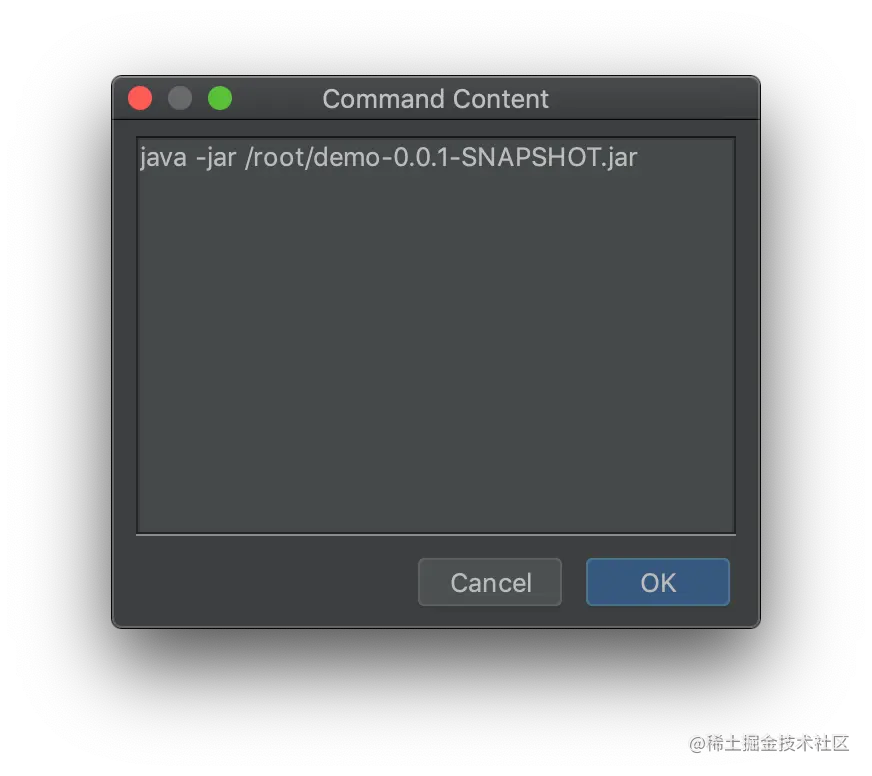The width and height of the screenshot is (872, 776).
Task: Click the OK button
Action: pos(657,582)
